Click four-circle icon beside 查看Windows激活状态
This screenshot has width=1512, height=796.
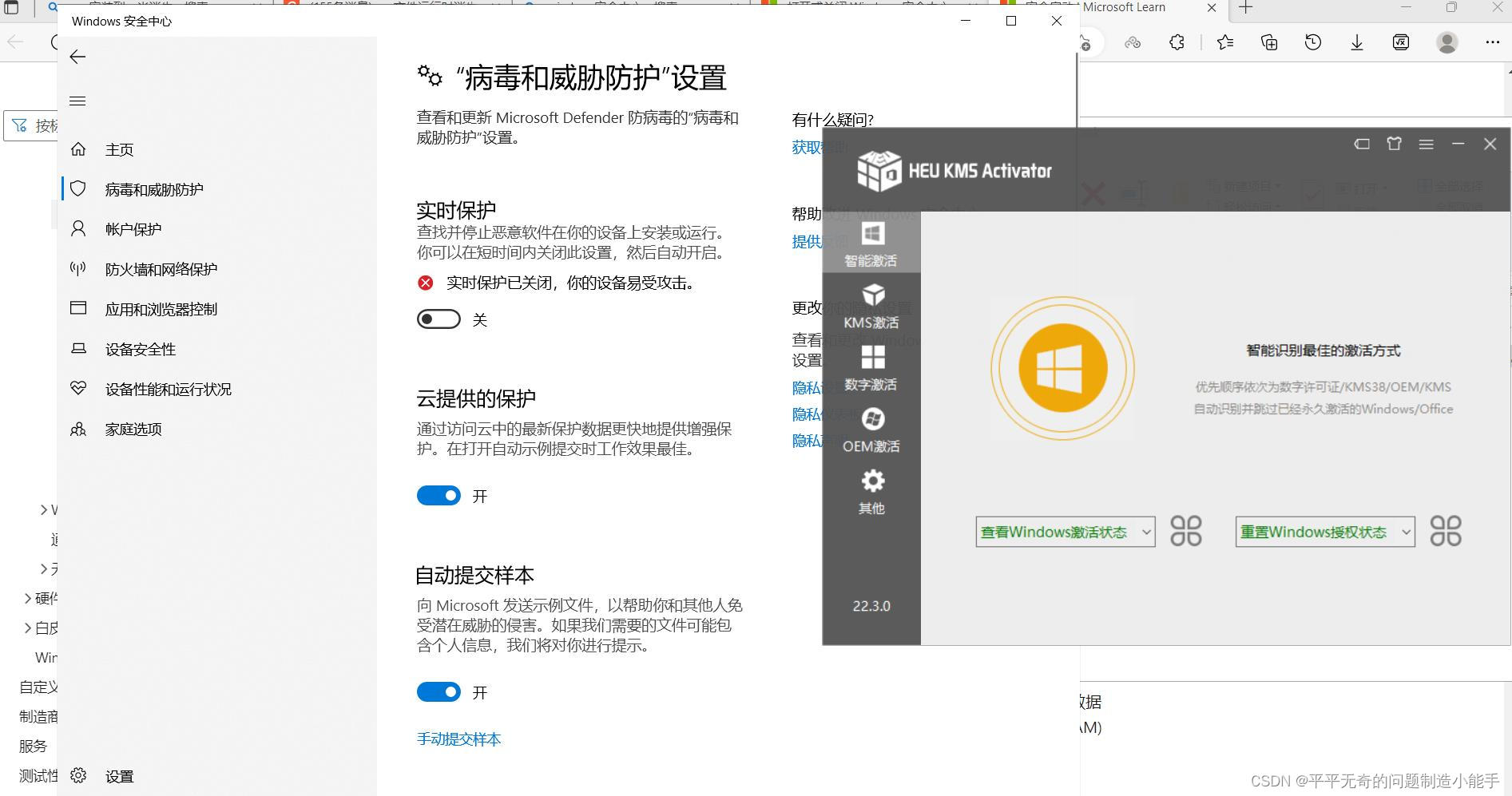point(1186,531)
